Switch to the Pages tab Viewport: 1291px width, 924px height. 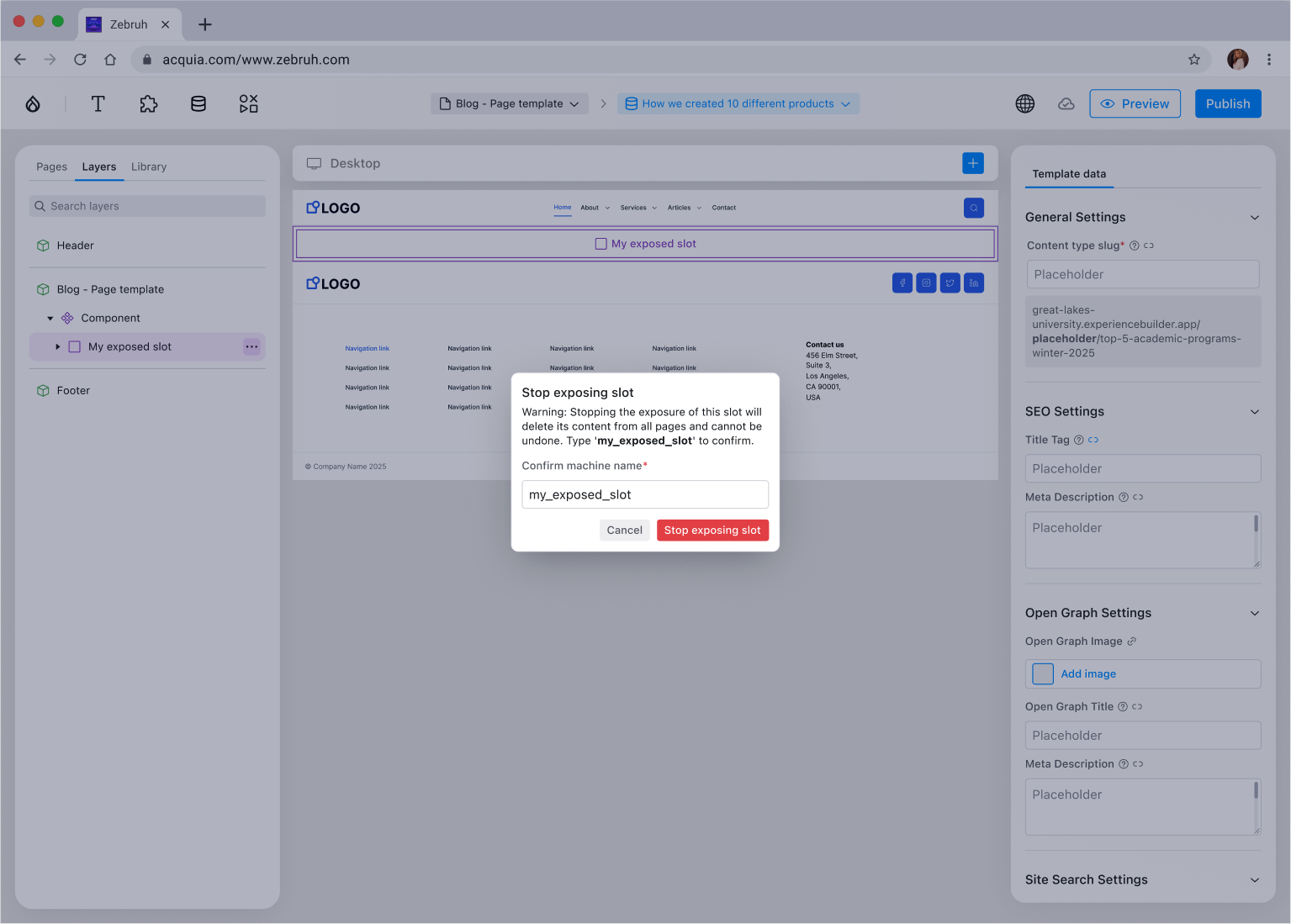pos(51,166)
